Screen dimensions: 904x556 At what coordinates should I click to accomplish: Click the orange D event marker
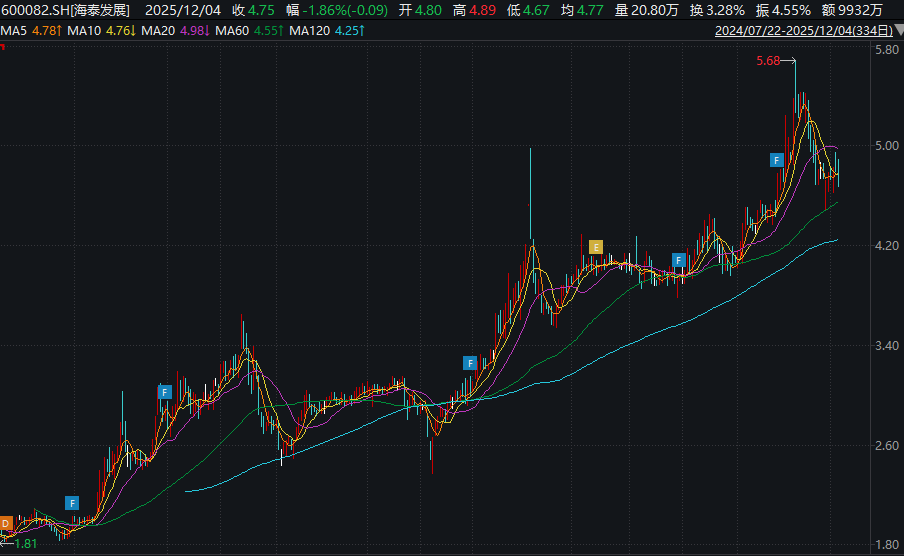[x=6, y=522]
